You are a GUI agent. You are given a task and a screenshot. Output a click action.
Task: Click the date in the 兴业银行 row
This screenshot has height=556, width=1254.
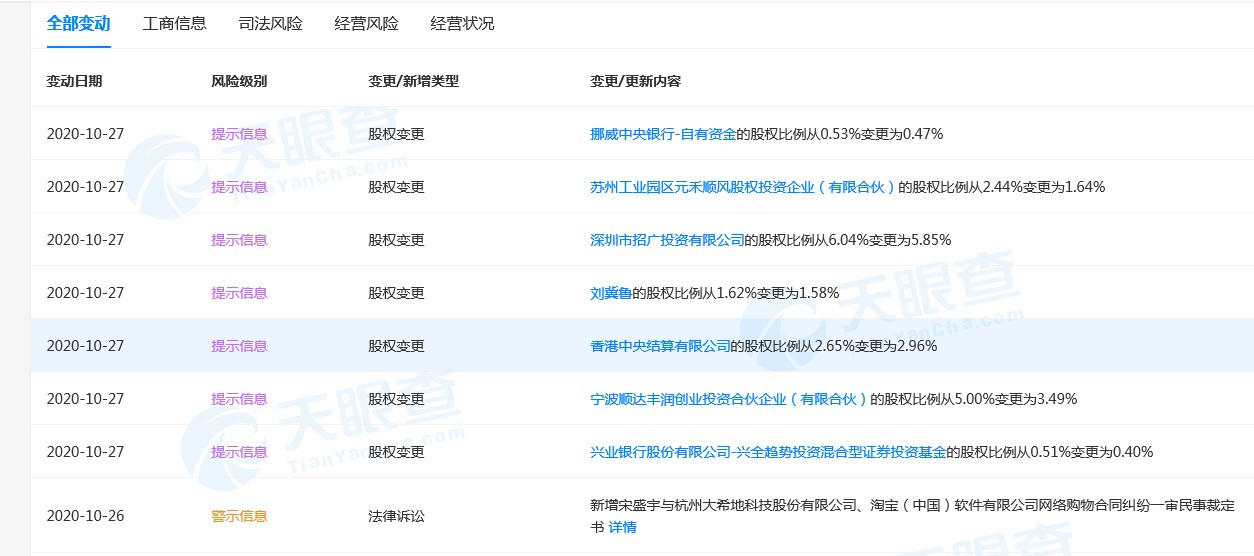[85, 451]
